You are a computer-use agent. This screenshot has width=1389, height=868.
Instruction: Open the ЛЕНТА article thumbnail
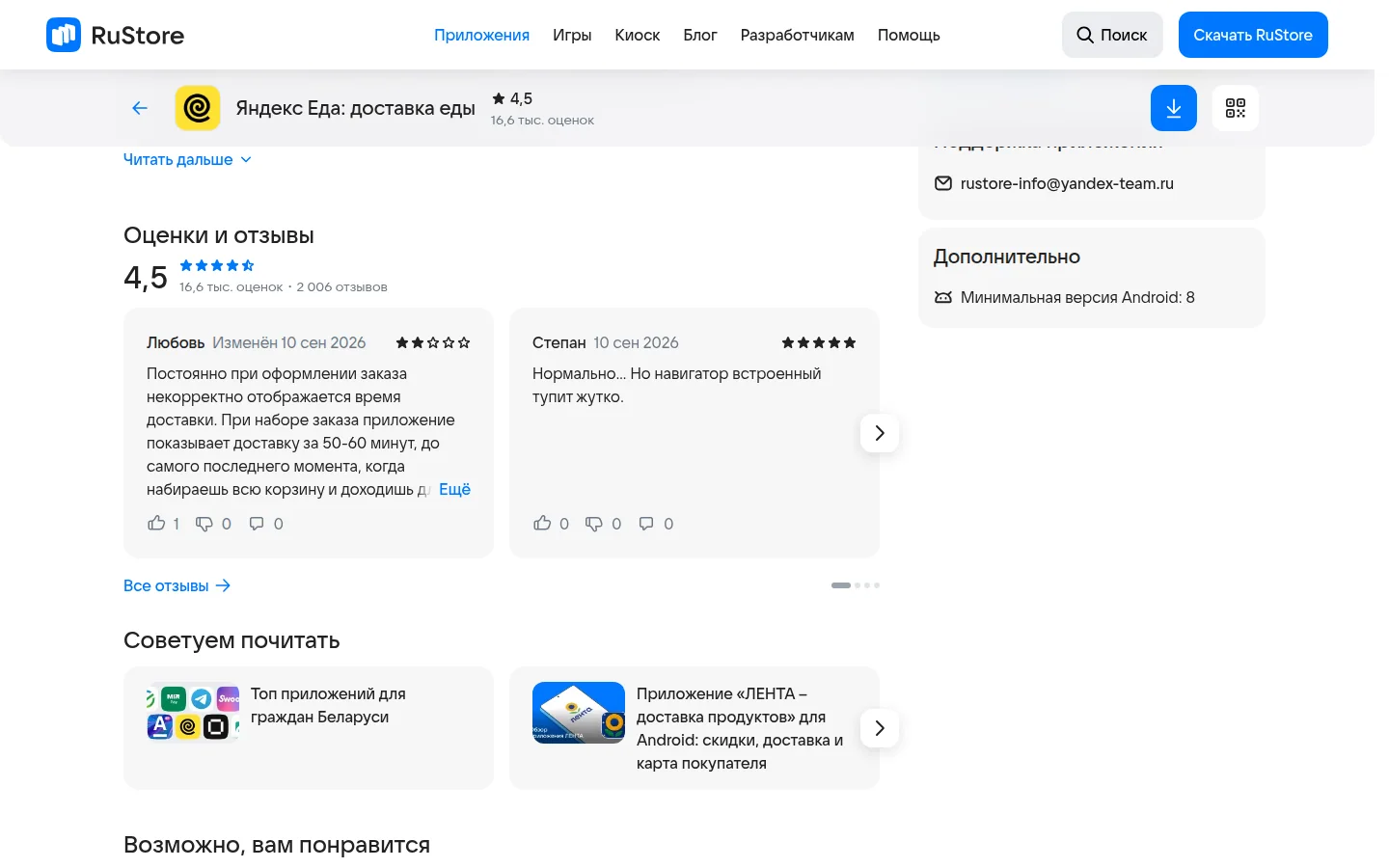(579, 713)
